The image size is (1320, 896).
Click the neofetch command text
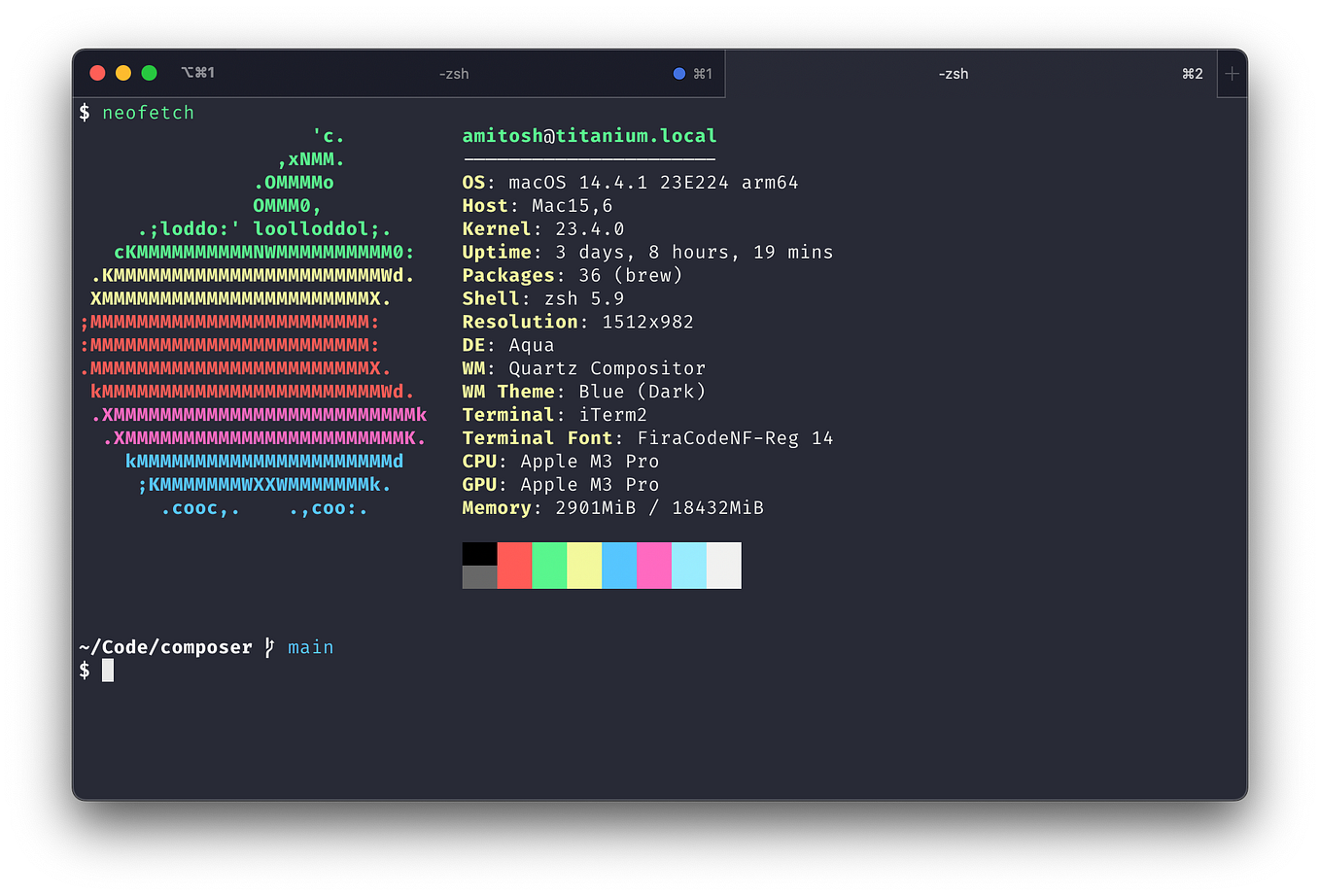click(148, 112)
